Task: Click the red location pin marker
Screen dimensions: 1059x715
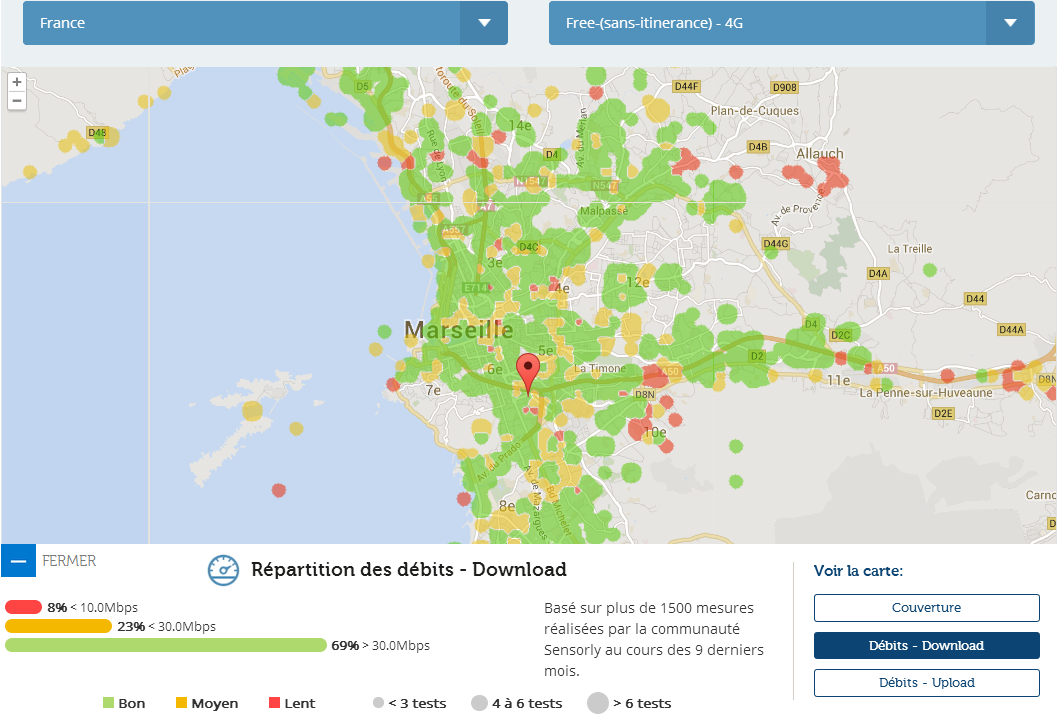Action: 527,373
